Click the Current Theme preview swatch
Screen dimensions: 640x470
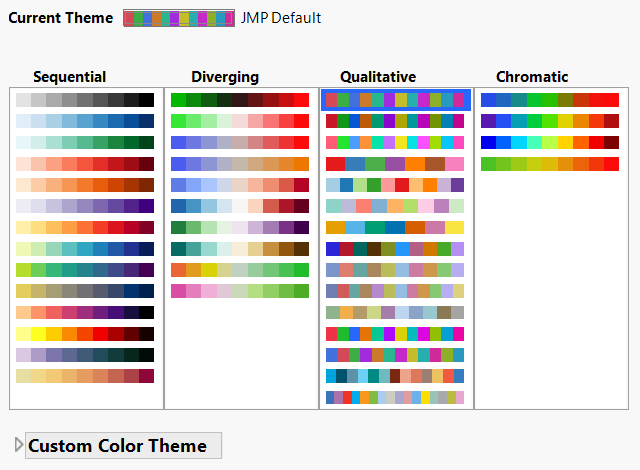(180, 19)
